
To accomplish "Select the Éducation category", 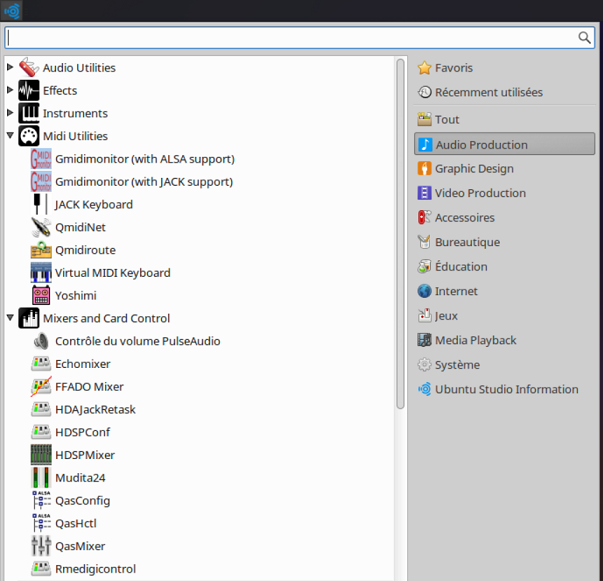I will (x=505, y=266).
